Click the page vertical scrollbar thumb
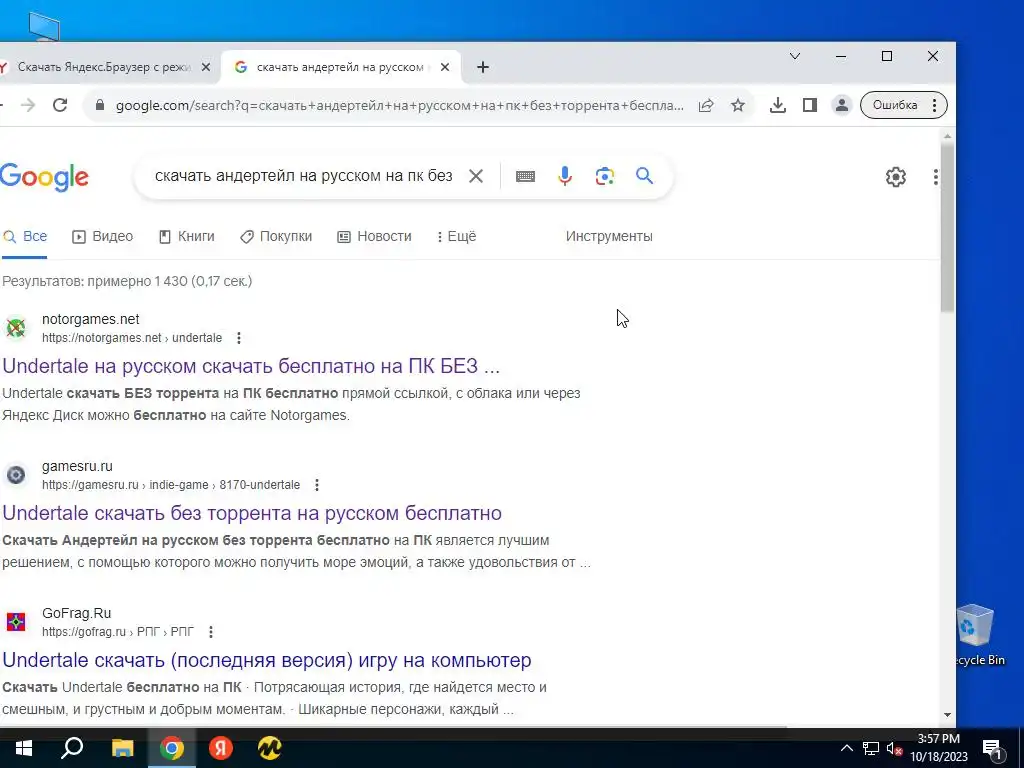Screen dimensions: 1024x768 [x=947, y=227]
